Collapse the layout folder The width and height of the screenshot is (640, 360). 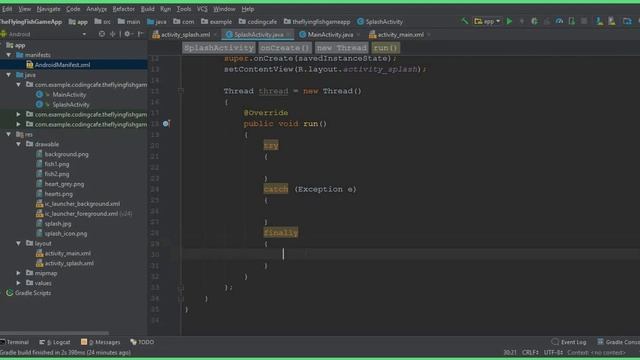[x=18, y=243]
